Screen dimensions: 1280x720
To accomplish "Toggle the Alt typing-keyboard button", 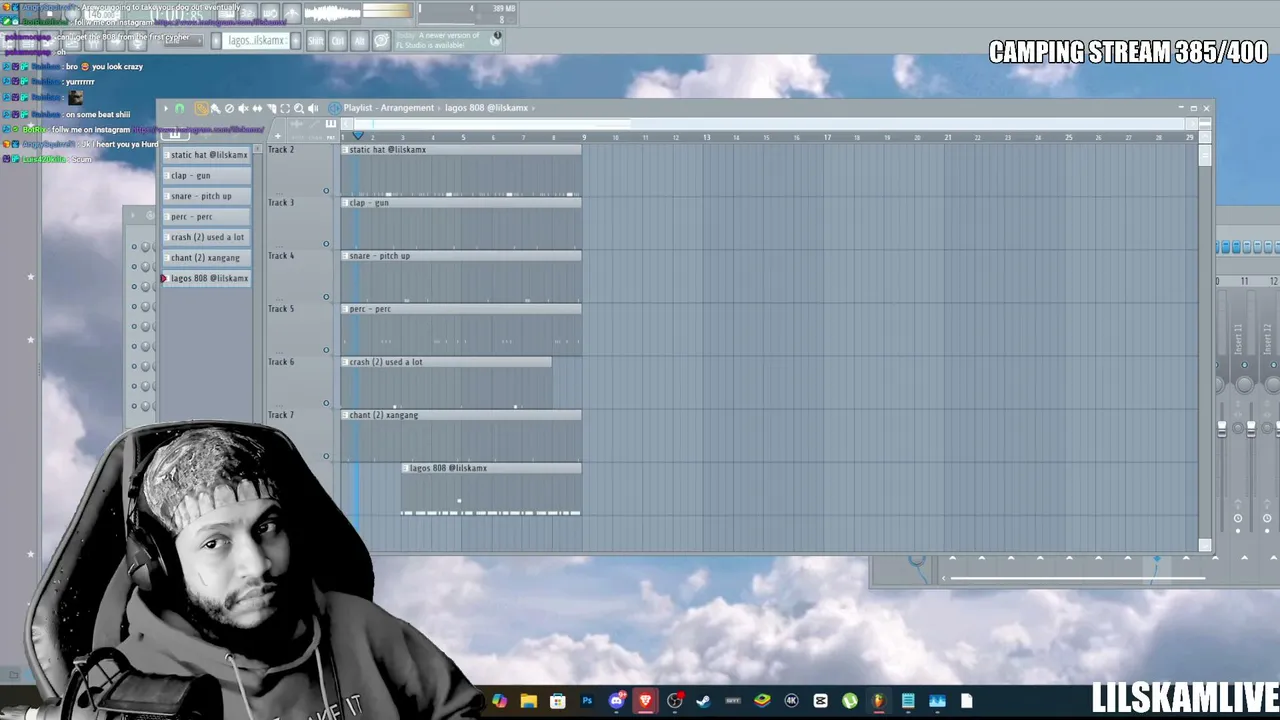I will [x=358, y=41].
